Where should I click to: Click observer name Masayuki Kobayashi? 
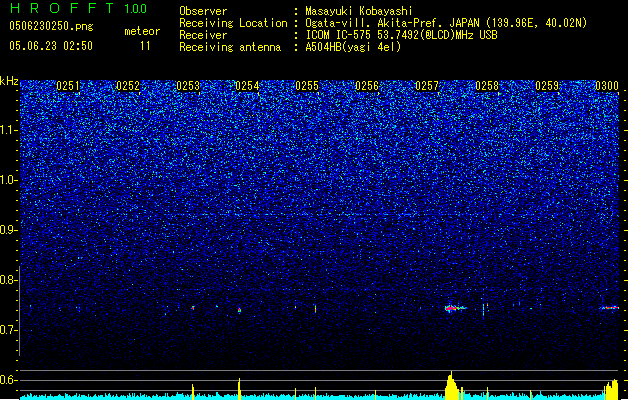359,11
